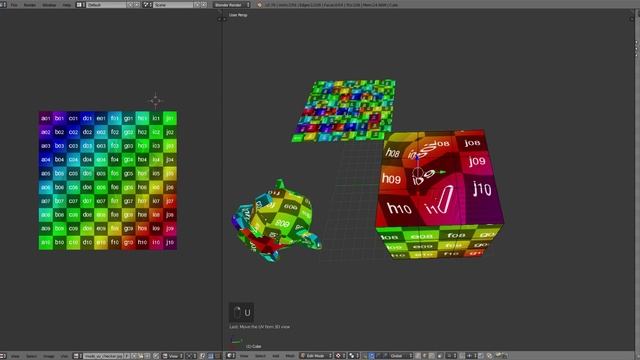Click the flat textured plane mesh
The width and height of the screenshot is (640, 360).
[344, 110]
